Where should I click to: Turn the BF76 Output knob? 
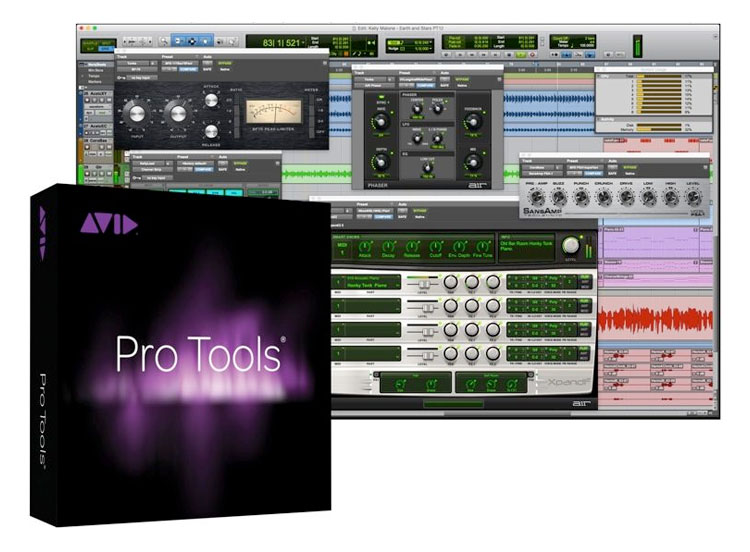point(178,114)
